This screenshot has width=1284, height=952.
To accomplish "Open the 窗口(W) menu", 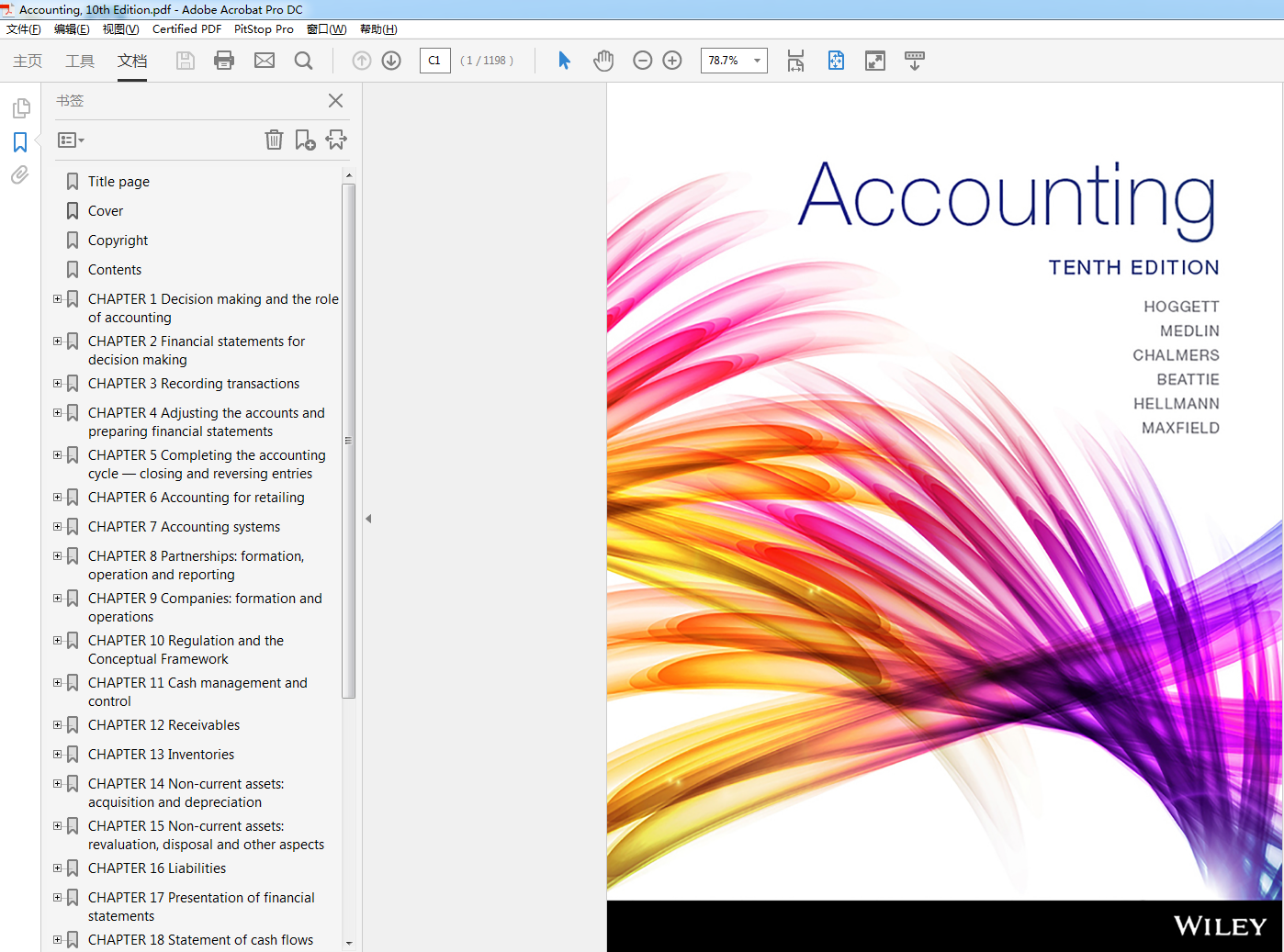I will (x=327, y=29).
